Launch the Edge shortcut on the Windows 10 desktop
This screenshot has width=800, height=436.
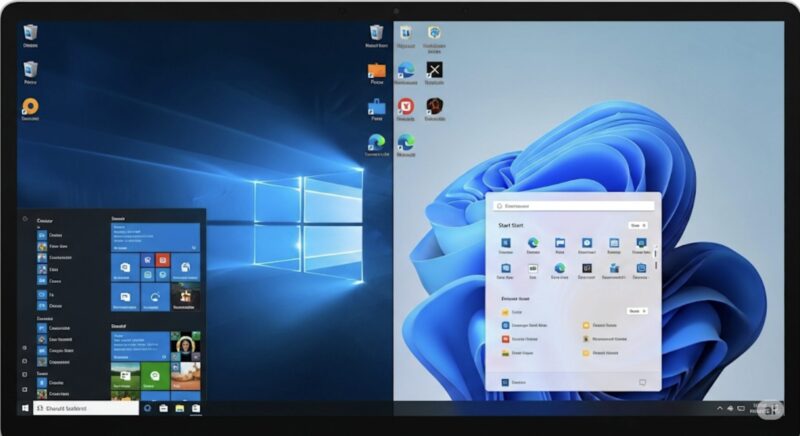(x=377, y=142)
